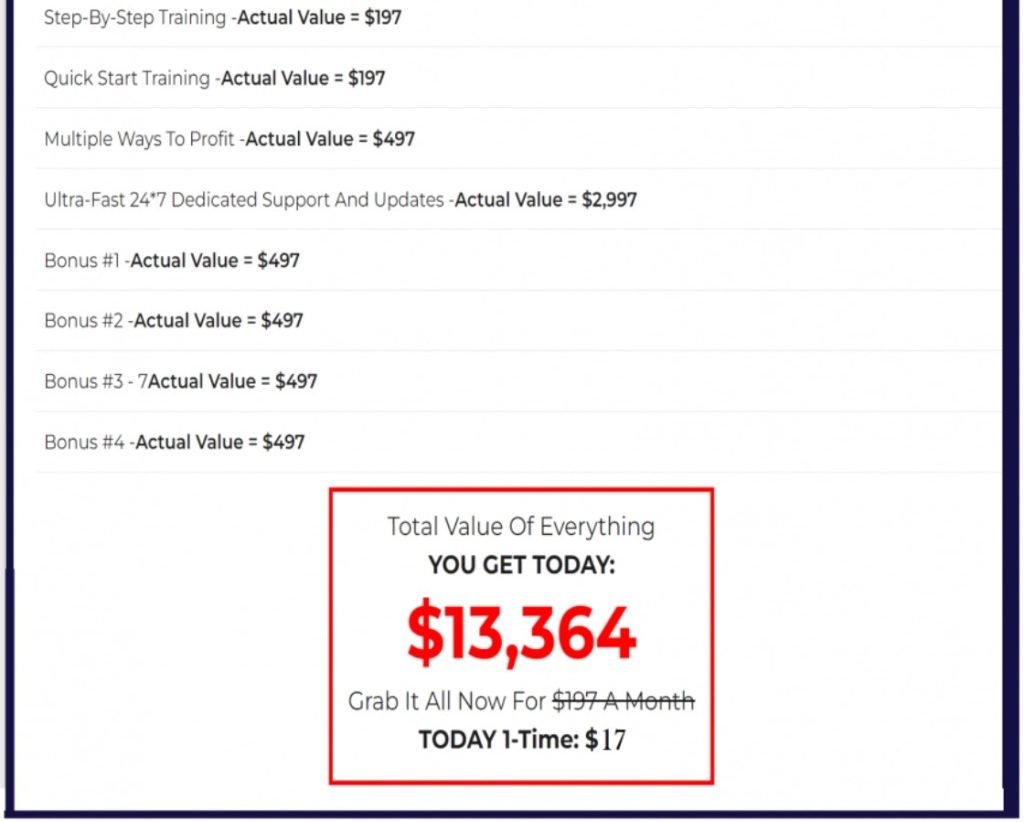Click the YOU GET TODAY heading

(521, 565)
